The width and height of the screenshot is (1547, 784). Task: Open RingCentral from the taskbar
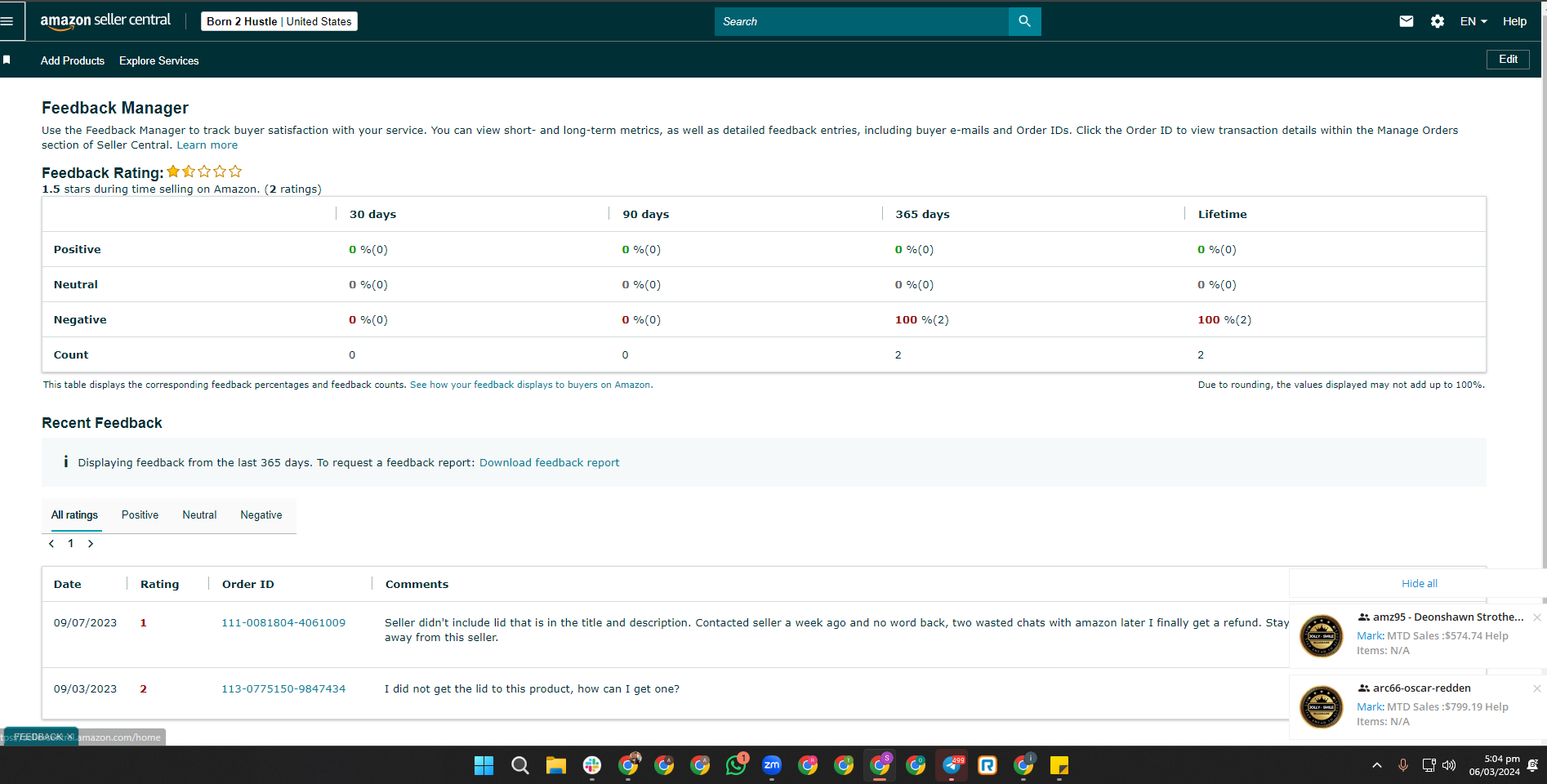pyautogui.click(x=987, y=765)
